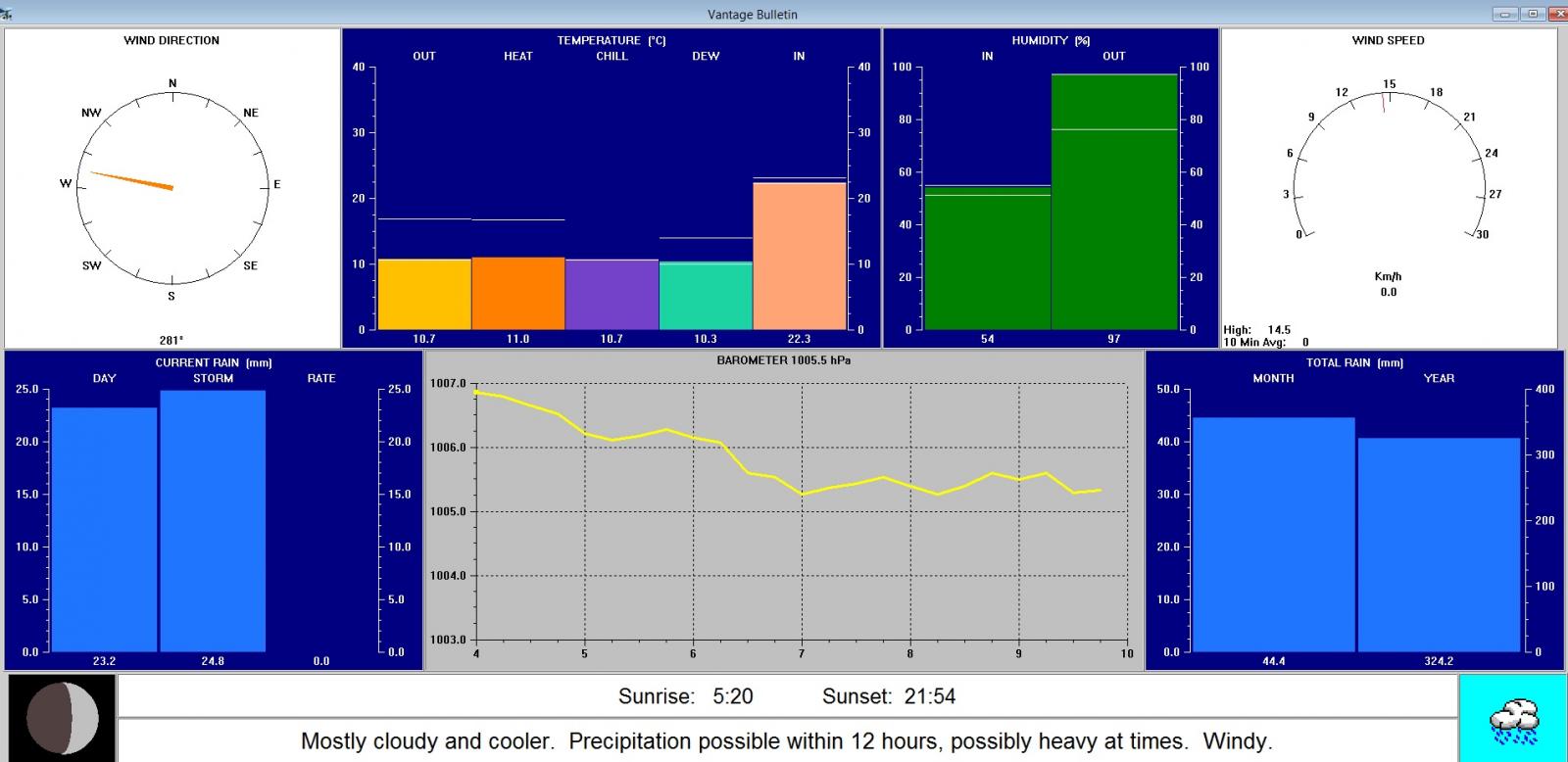The height and width of the screenshot is (762, 1568).
Task: Click the Sunrise: 5:20 text
Action: [686, 696]
